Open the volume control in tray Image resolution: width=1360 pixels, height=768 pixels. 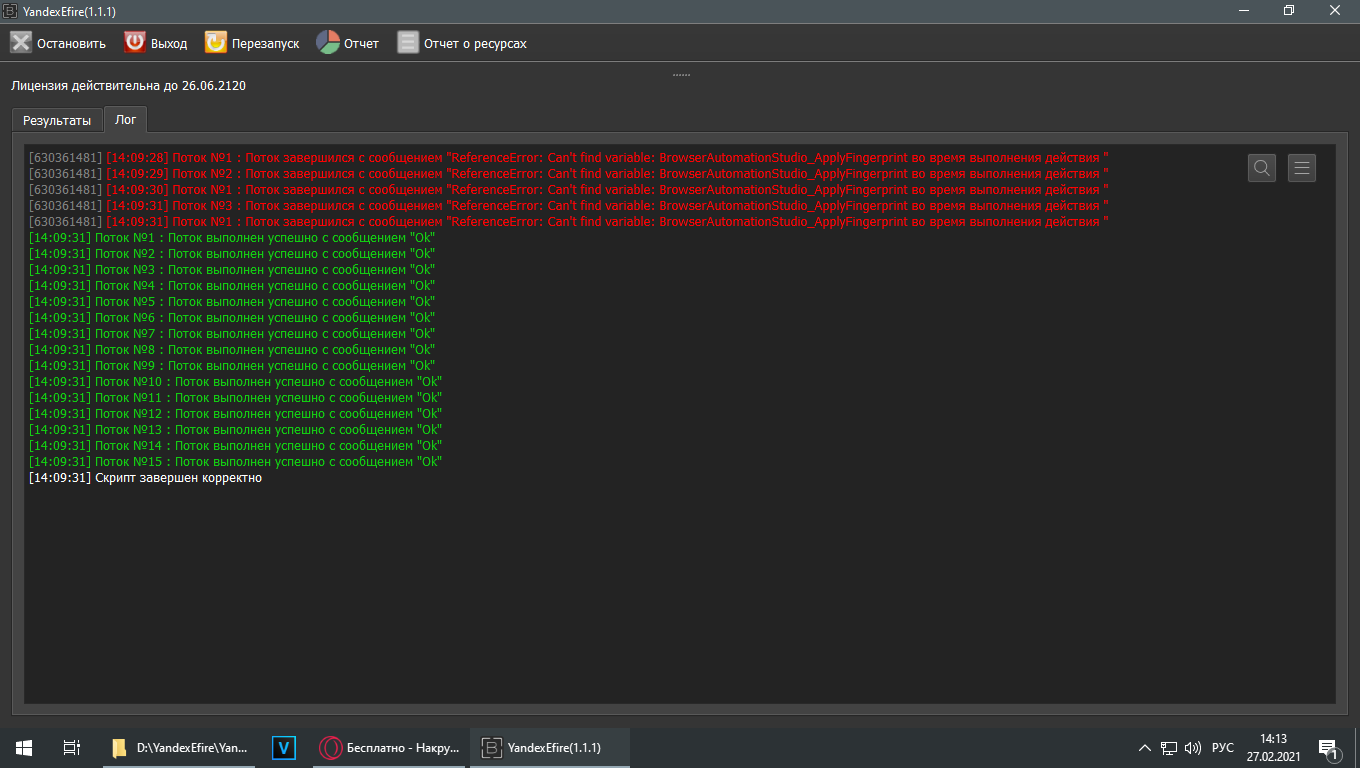click(1193, 748)
